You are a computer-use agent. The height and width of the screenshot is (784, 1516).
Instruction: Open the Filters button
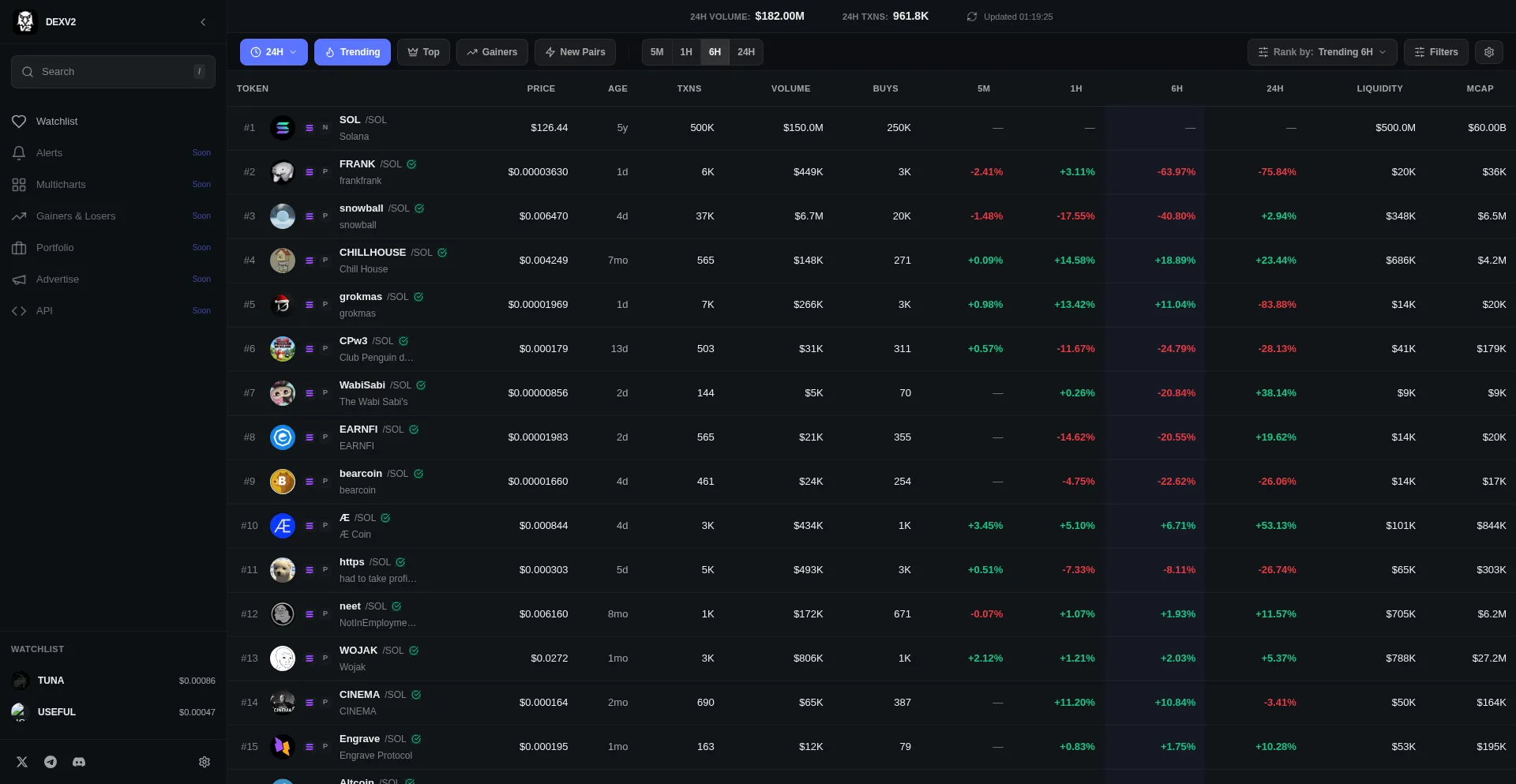pyautogui.click(x=1435, y=52)
